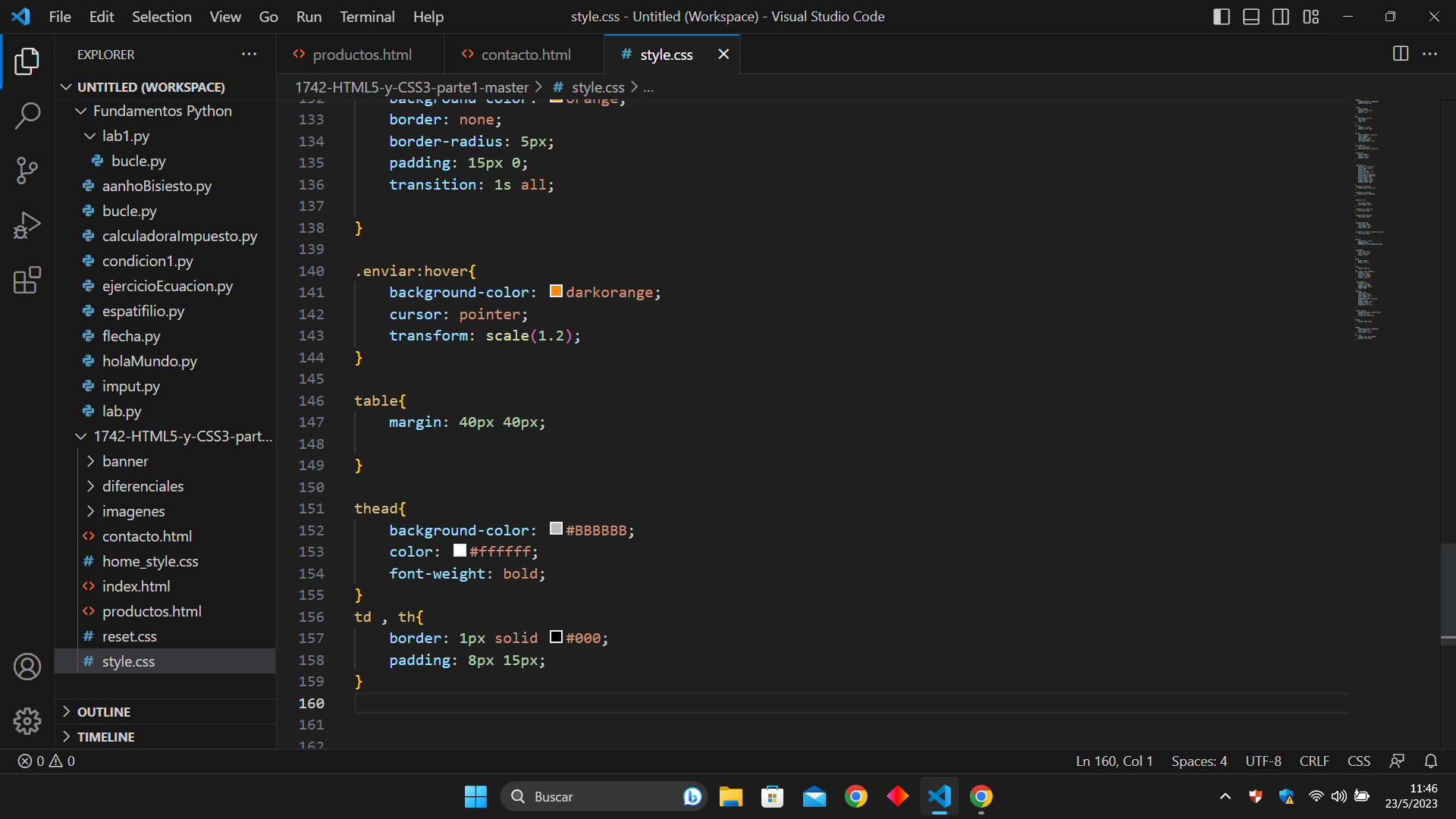Go to line via Ln 160, Col 1
Screen dimensions: 1456x819
click(x=1114, y=761)
